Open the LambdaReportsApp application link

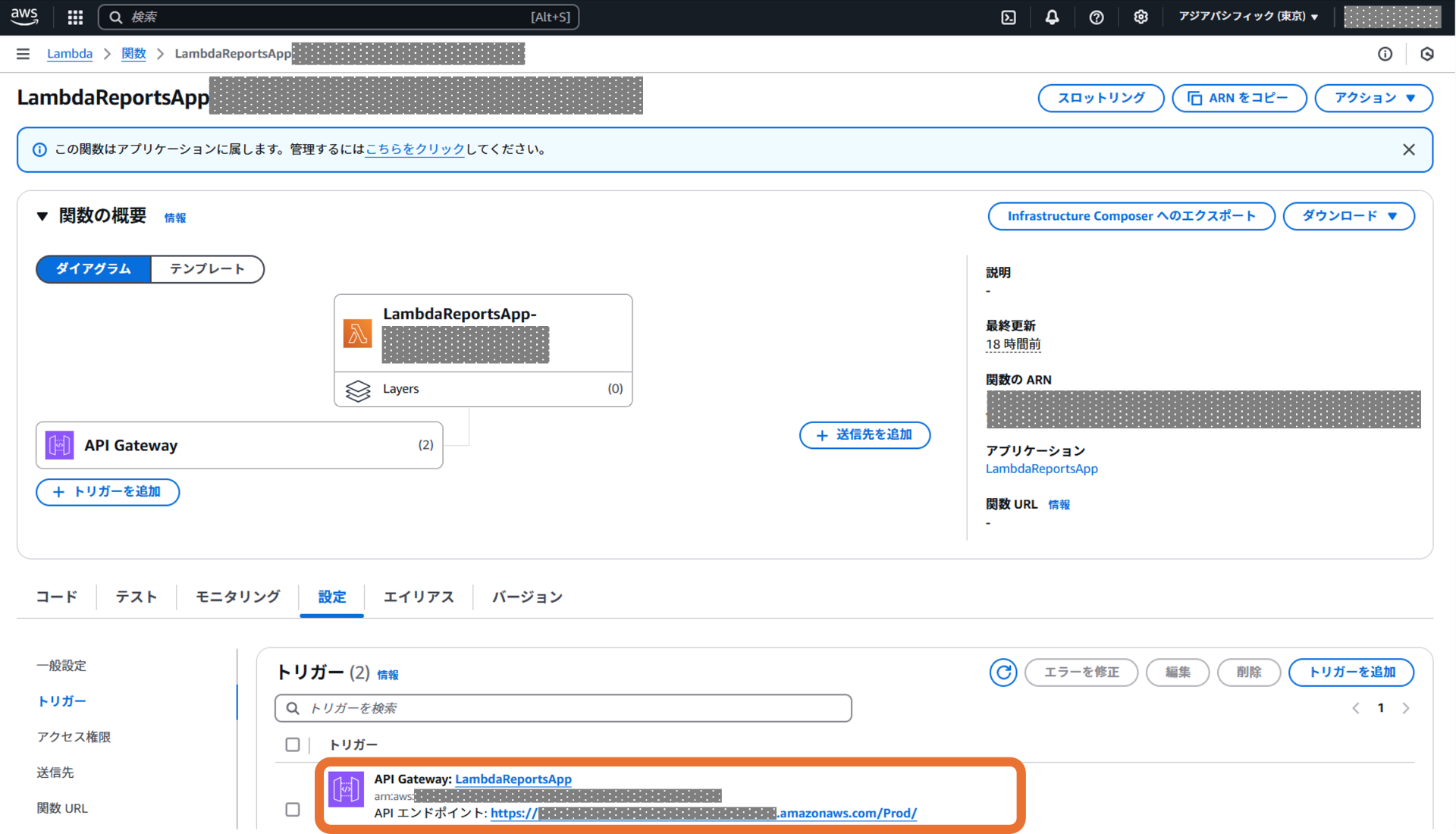(1042, 469)
